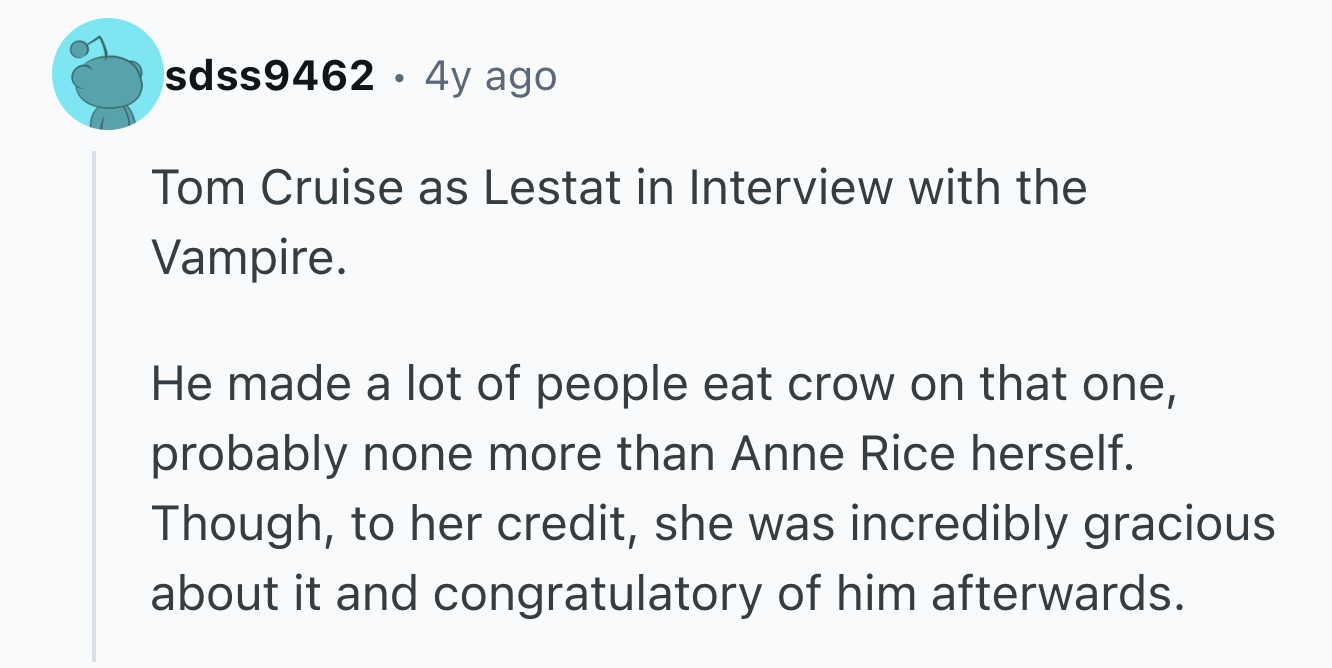Click the sdss9462 Snoo avatar icon
1332x668 pixels.
click(107, 75)
